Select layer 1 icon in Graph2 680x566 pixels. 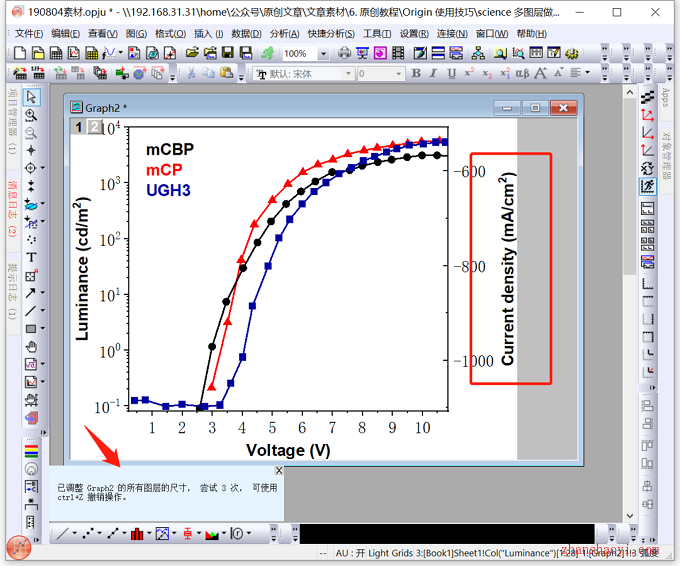(78, 127)
